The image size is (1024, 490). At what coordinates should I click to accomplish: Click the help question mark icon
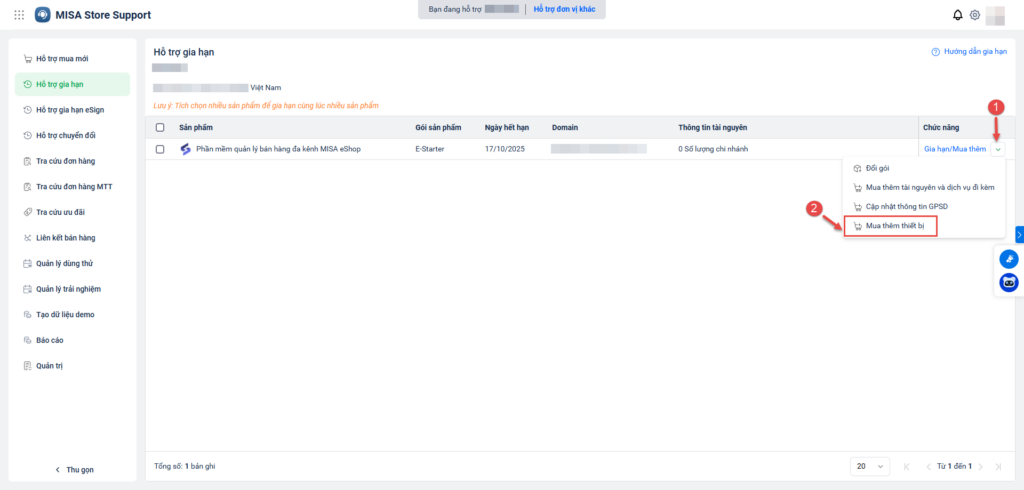click(x=935, y=52)
